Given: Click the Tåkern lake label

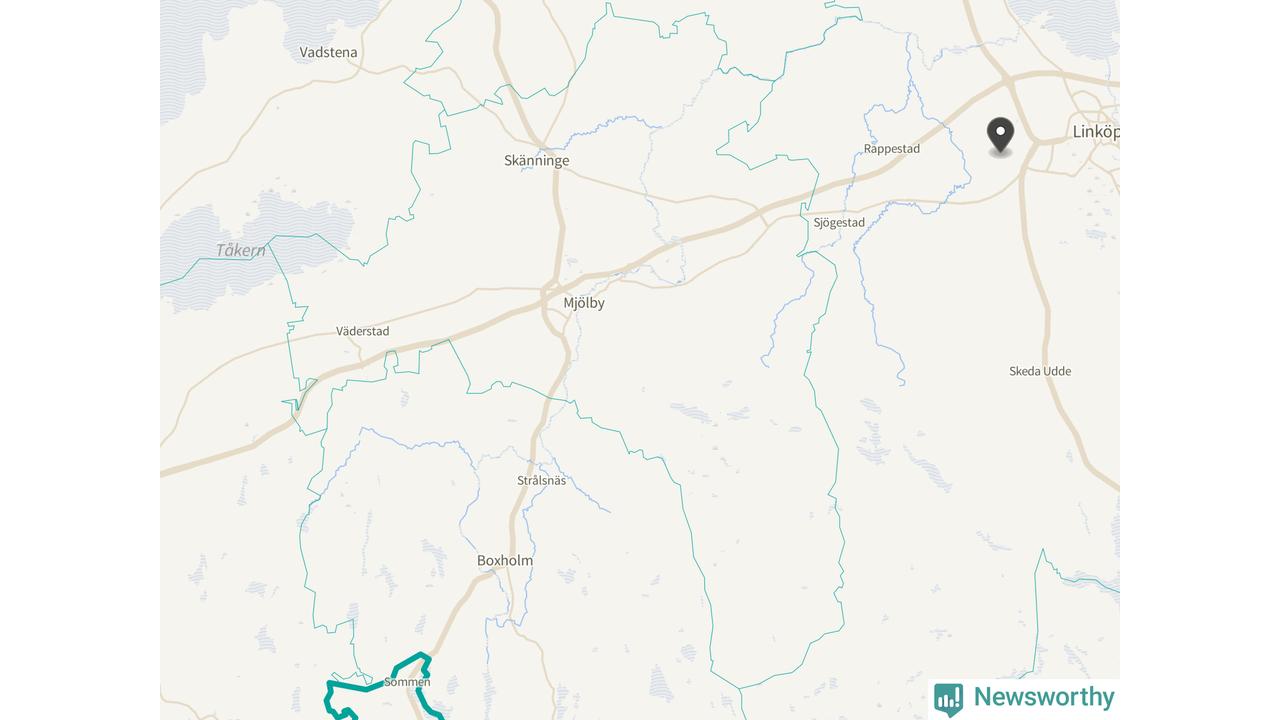Looking at the screenshot, I should [x=241, y=250].
